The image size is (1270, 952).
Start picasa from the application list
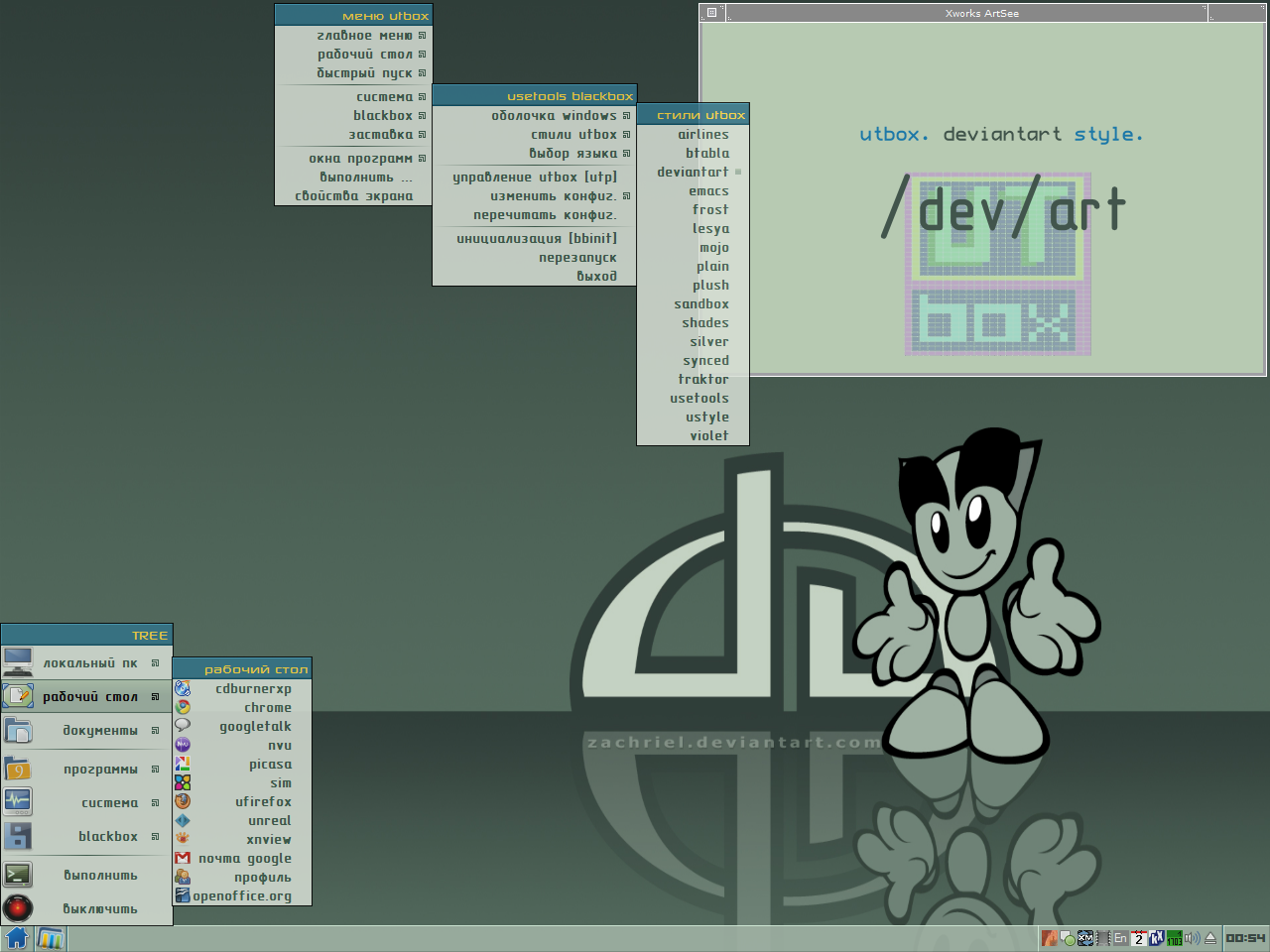[x=269, y=765]
